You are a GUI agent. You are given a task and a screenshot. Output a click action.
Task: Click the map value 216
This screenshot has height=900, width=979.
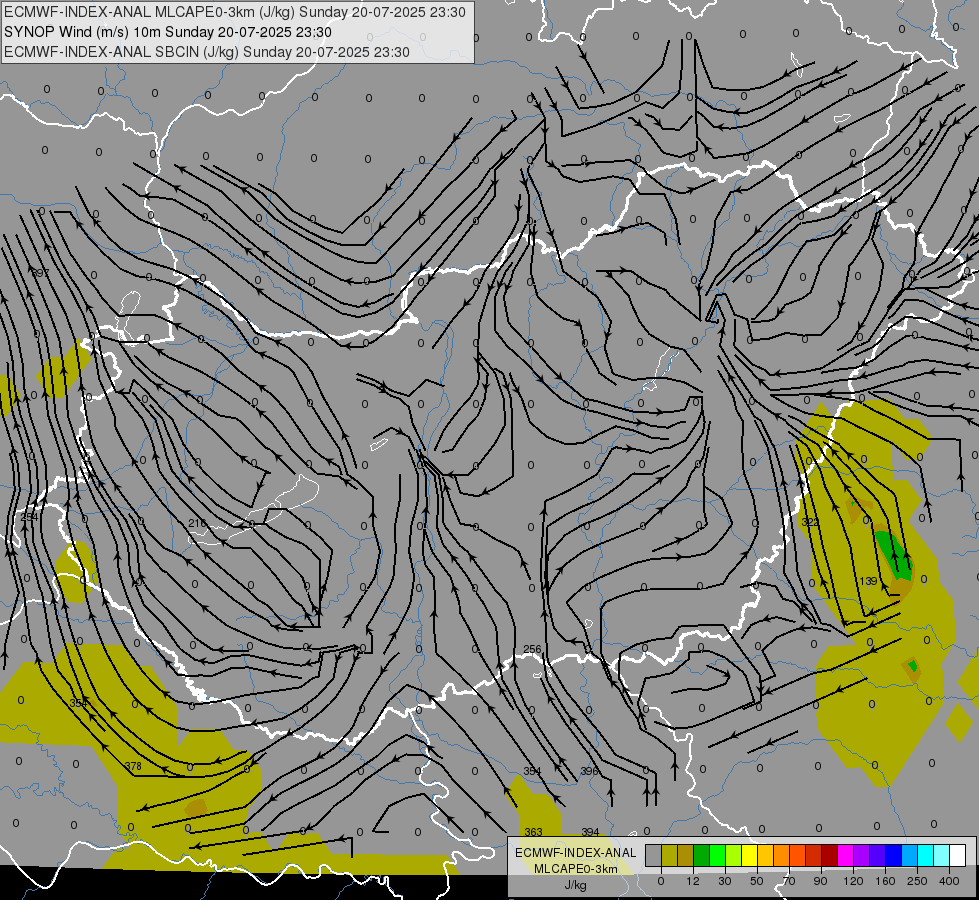(x=197, y=523)
